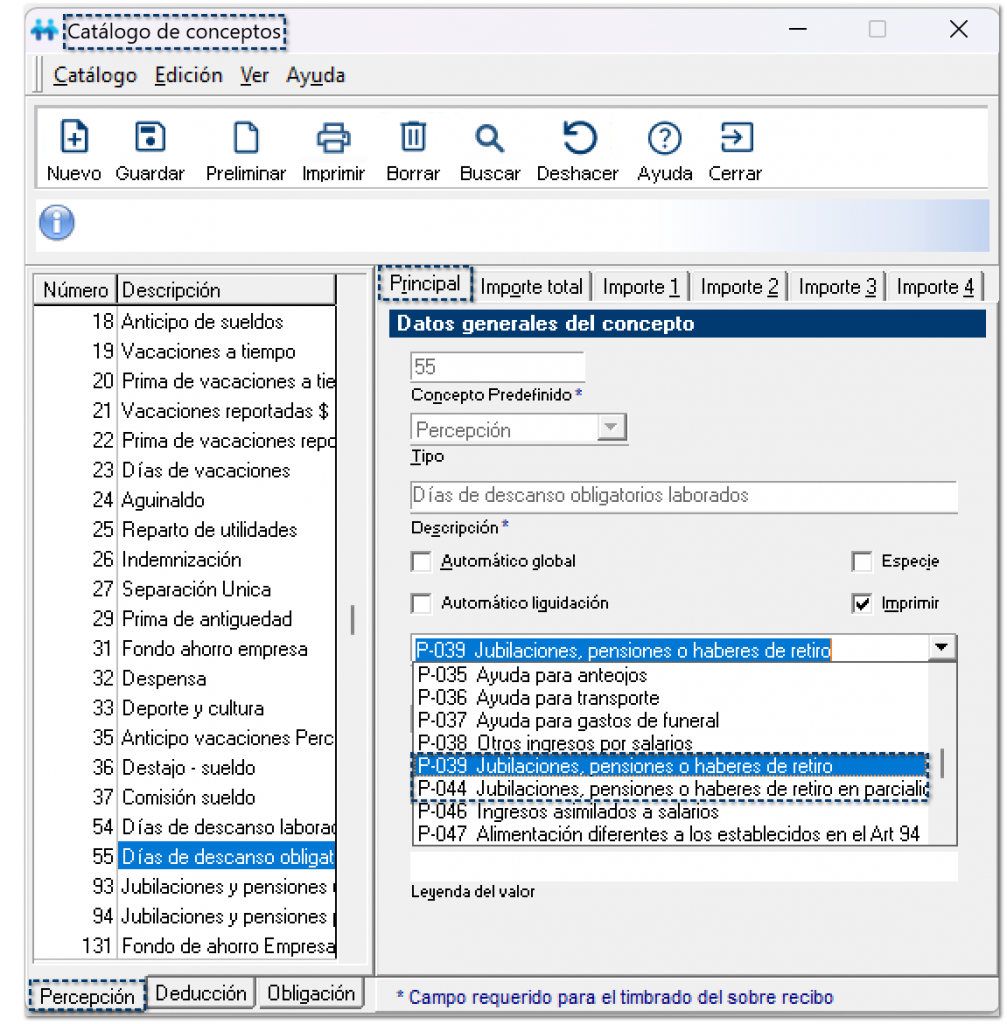Image resolution: width=1007 pixels, height=1024 pixels.
Task: Switch to the Deducción tab
Action: (x=201, y=994)
